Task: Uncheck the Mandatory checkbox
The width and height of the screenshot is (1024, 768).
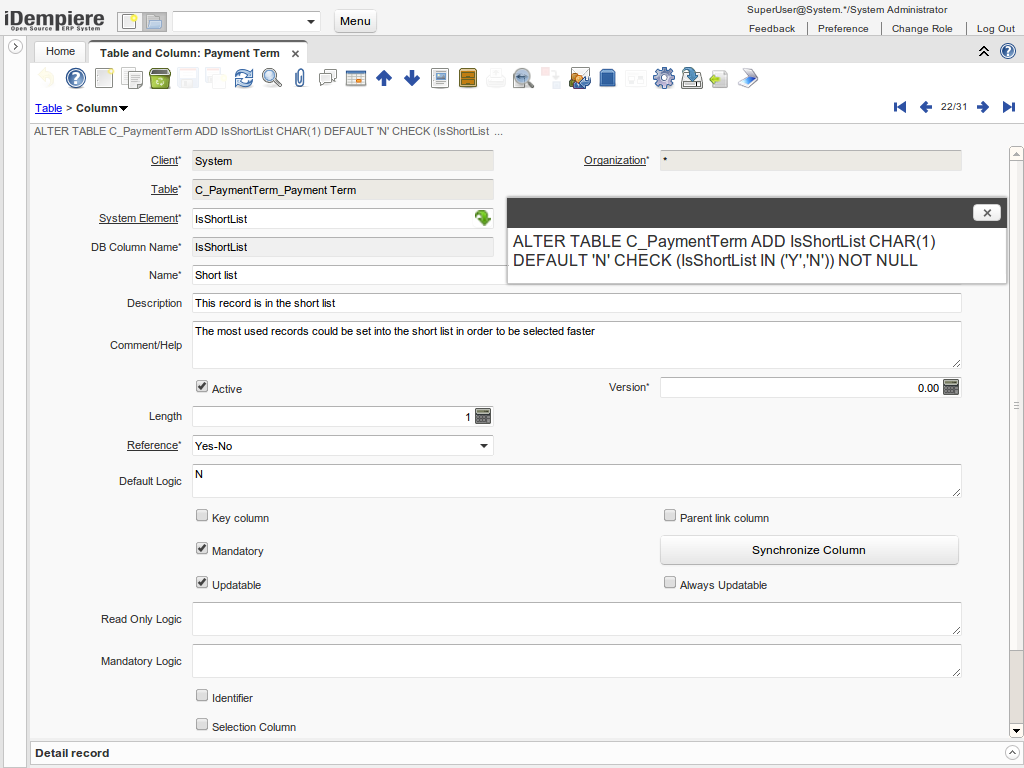Action: point(202,550)
